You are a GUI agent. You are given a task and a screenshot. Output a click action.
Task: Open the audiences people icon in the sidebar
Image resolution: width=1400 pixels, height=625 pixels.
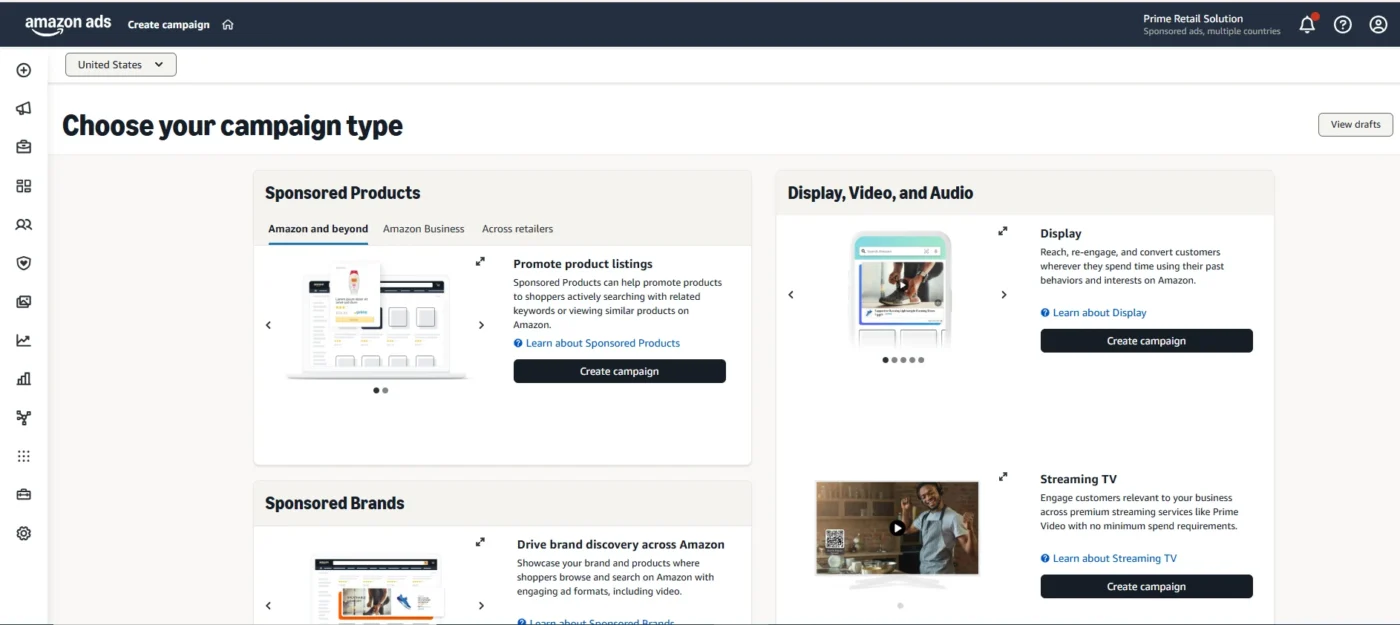(24, 225)
